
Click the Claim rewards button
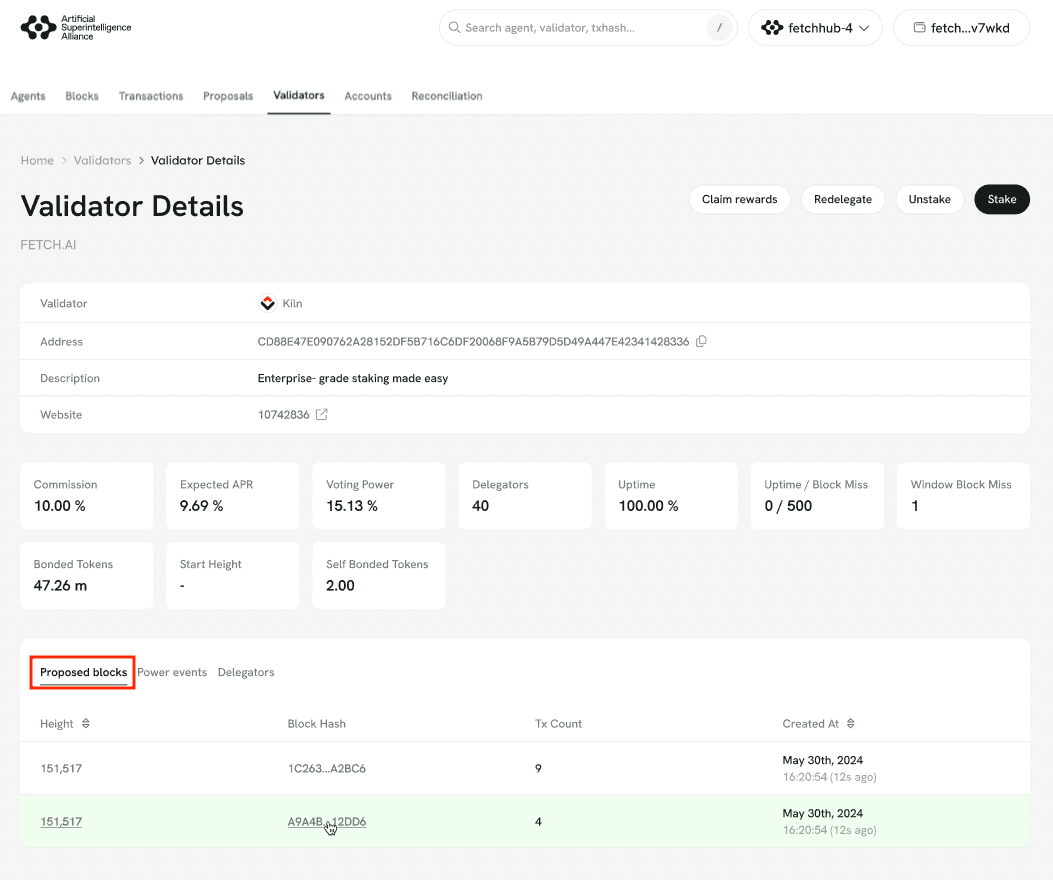739,199
